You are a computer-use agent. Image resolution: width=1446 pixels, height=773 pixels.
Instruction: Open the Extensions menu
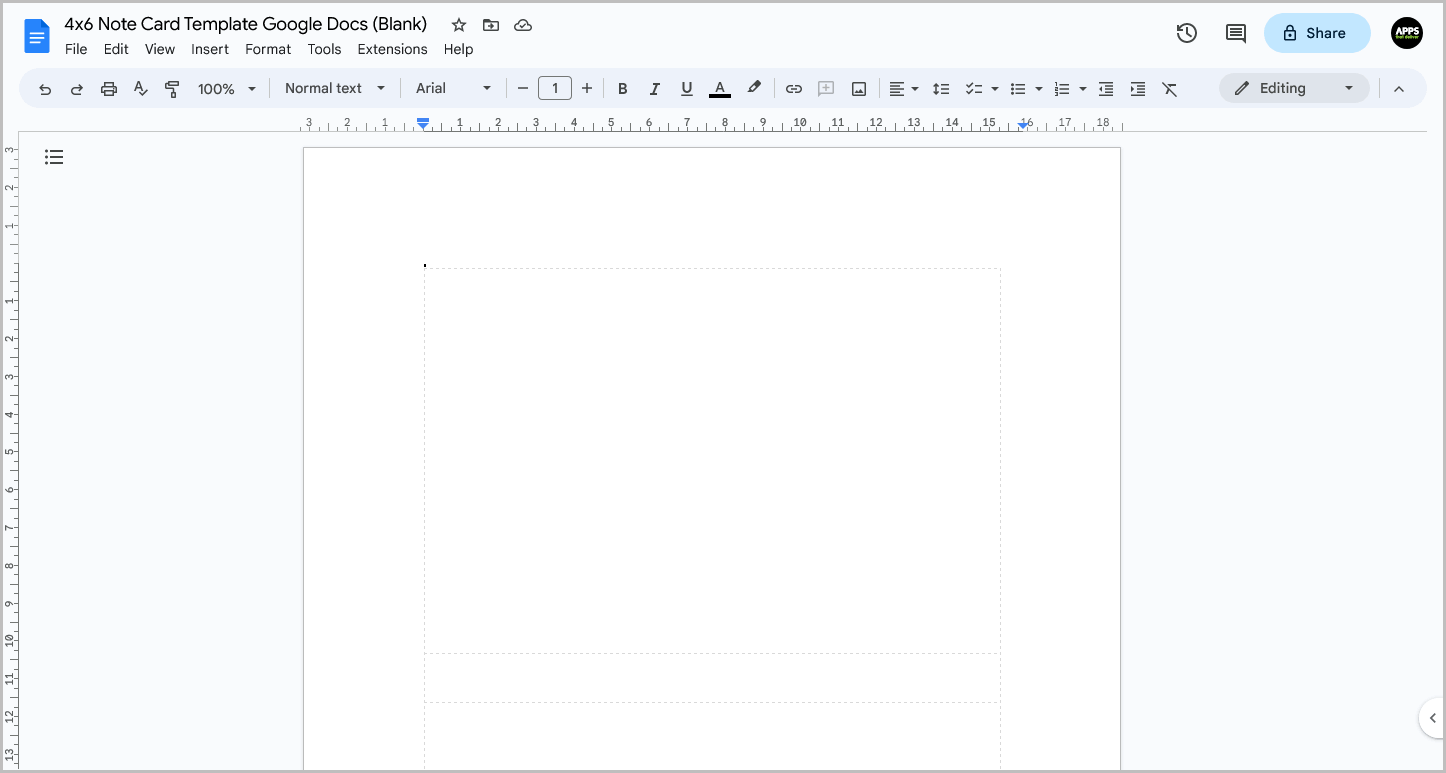[x=392, y=49]
